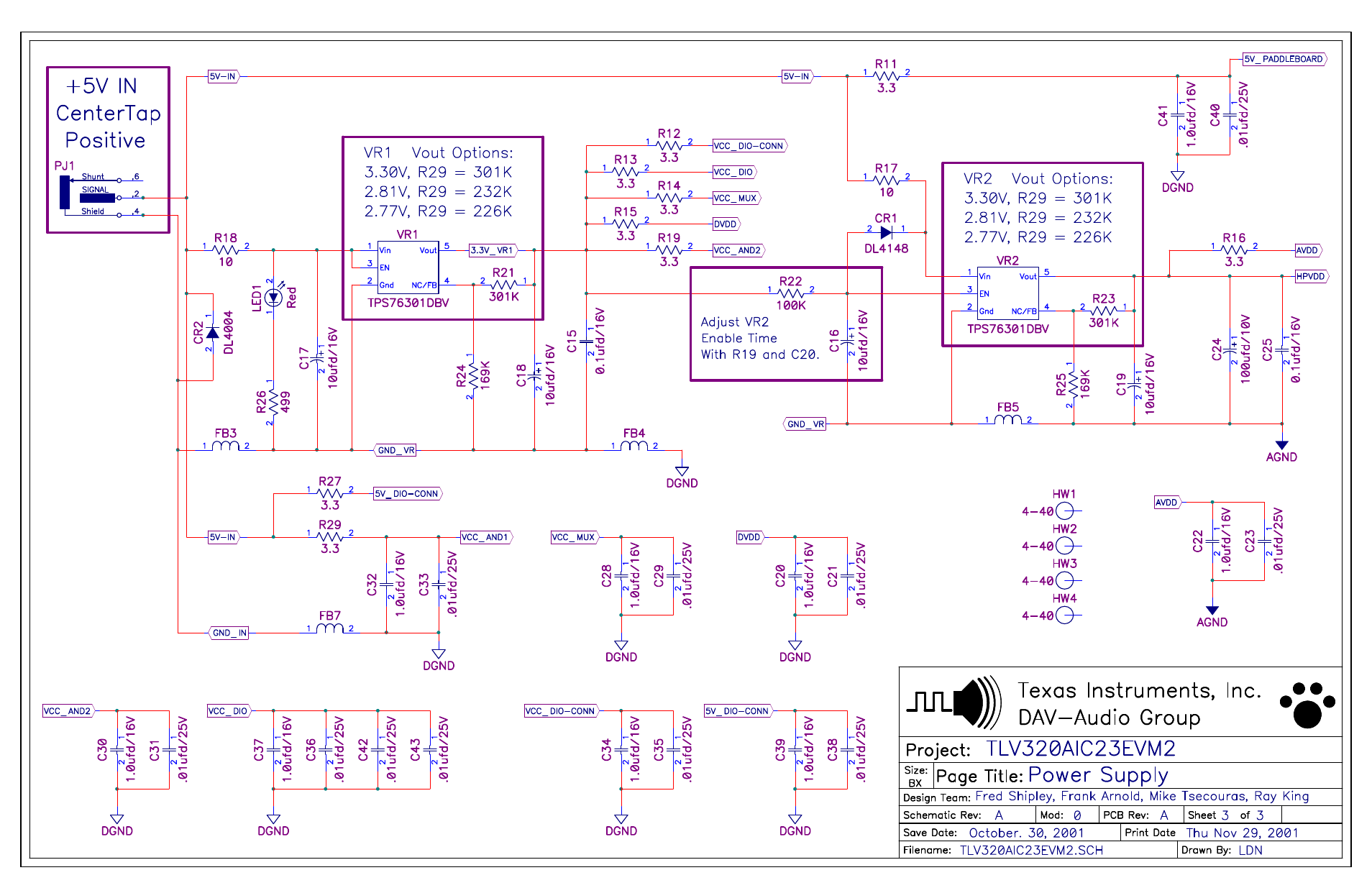Select the HW4 mounting hole symbol
The height and width of the screenshot is (888, 1372).
[x=1065, y=615]
